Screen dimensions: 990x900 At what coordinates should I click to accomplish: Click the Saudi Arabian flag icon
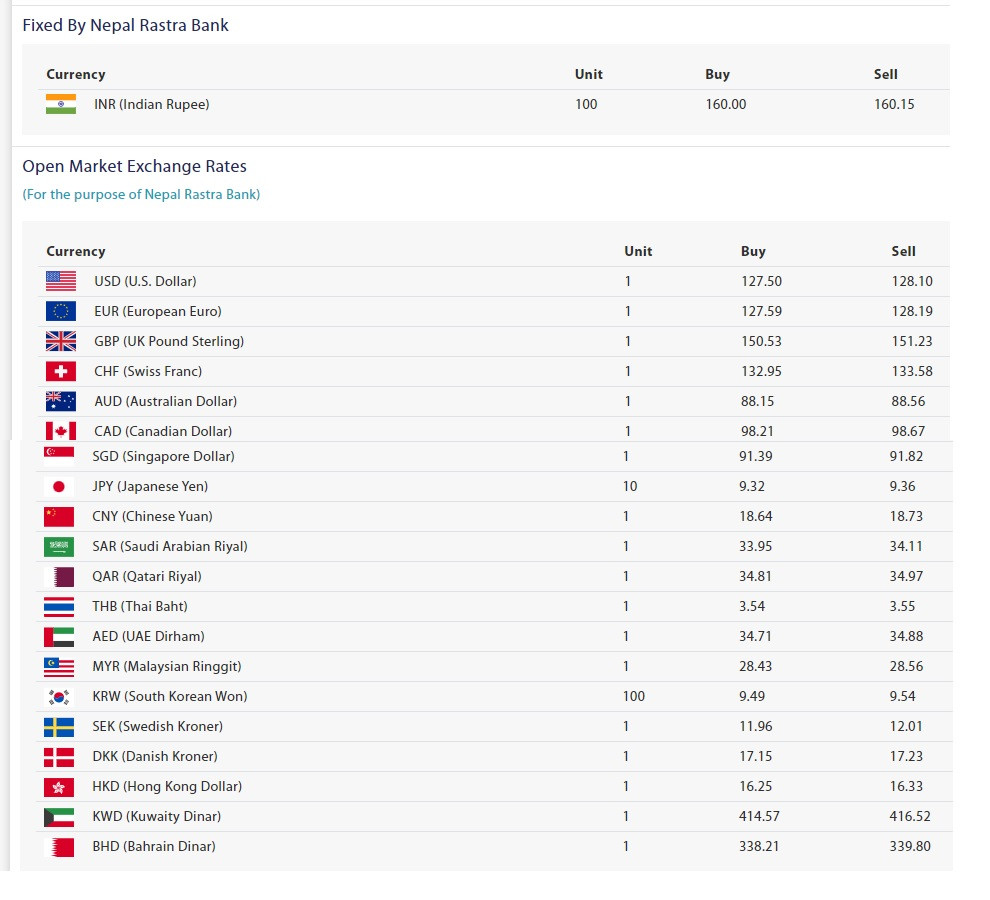pos(59,546)
